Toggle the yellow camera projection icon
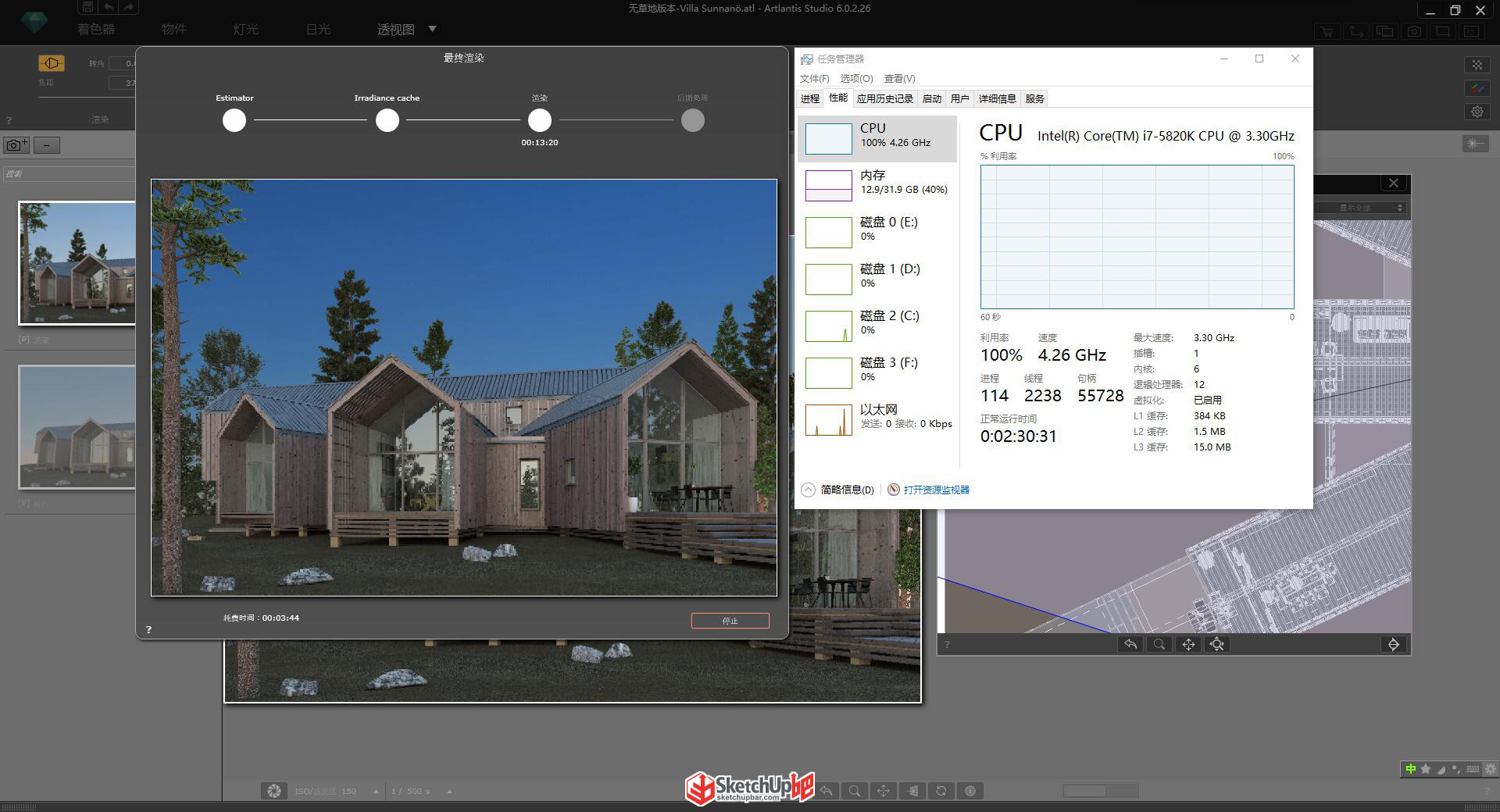This screenshot has width=1500, height=812. coord(52,63)
